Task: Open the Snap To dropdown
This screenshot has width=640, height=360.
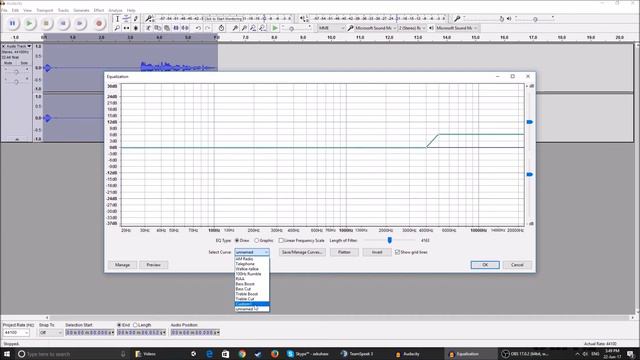Action: coord(51,333)
